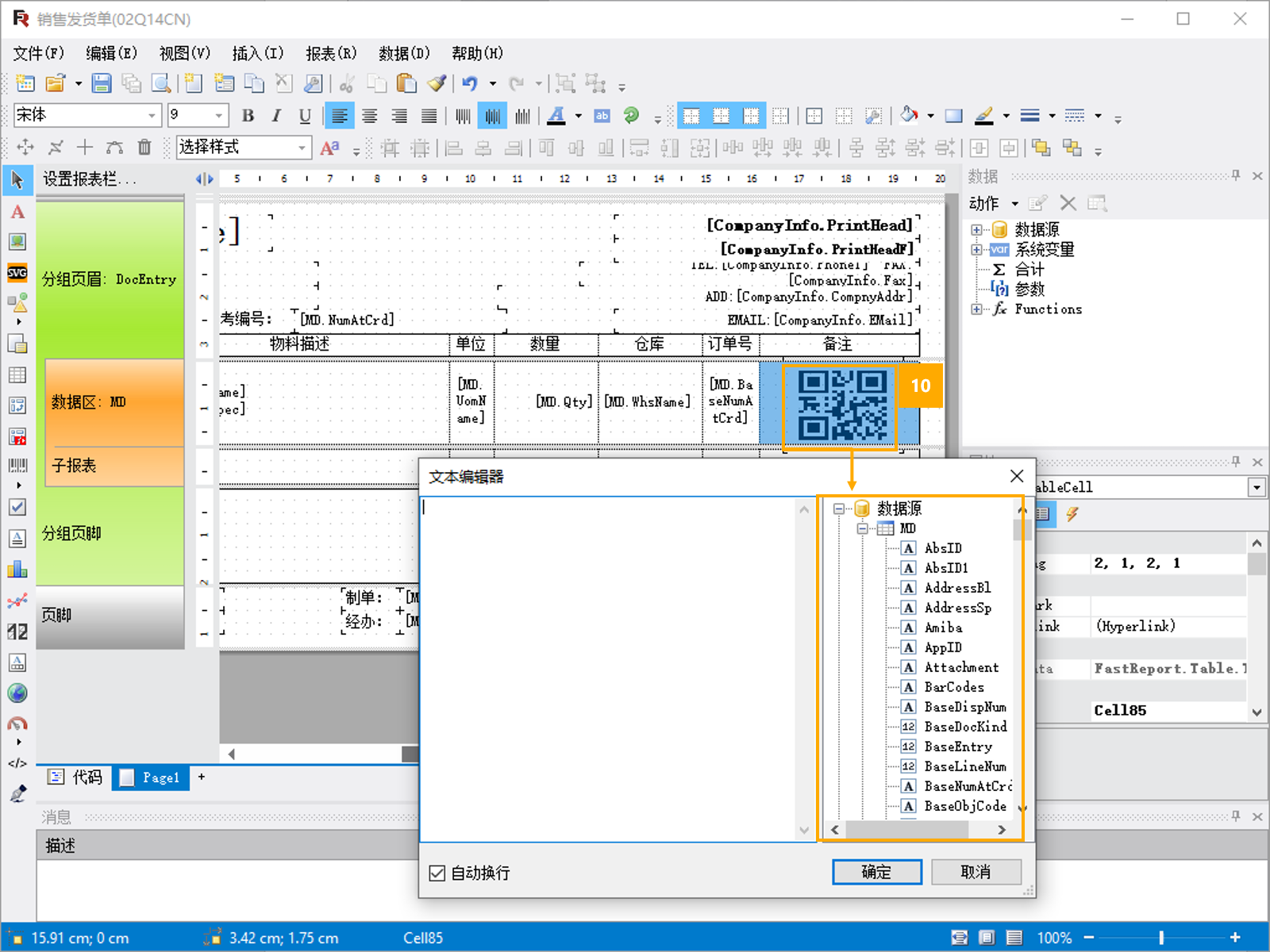Toggle vertical align middle button
Viewport: 1270px width, 952px height.
coord(493,116)
